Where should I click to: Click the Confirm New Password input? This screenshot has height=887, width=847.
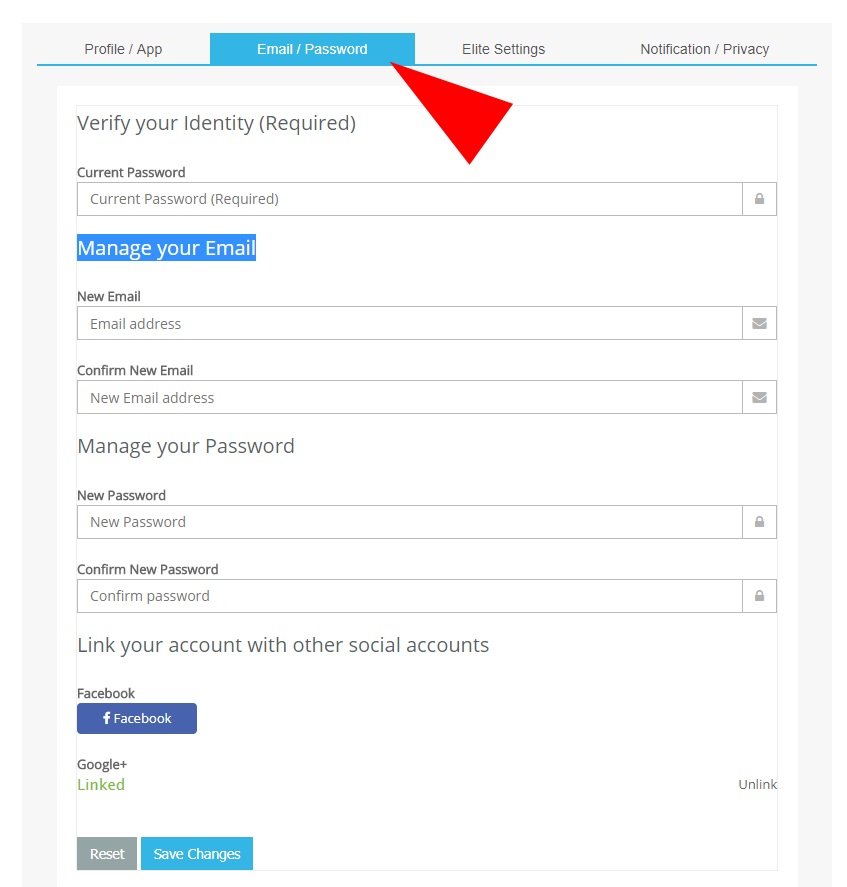click(x=409, y=596)
